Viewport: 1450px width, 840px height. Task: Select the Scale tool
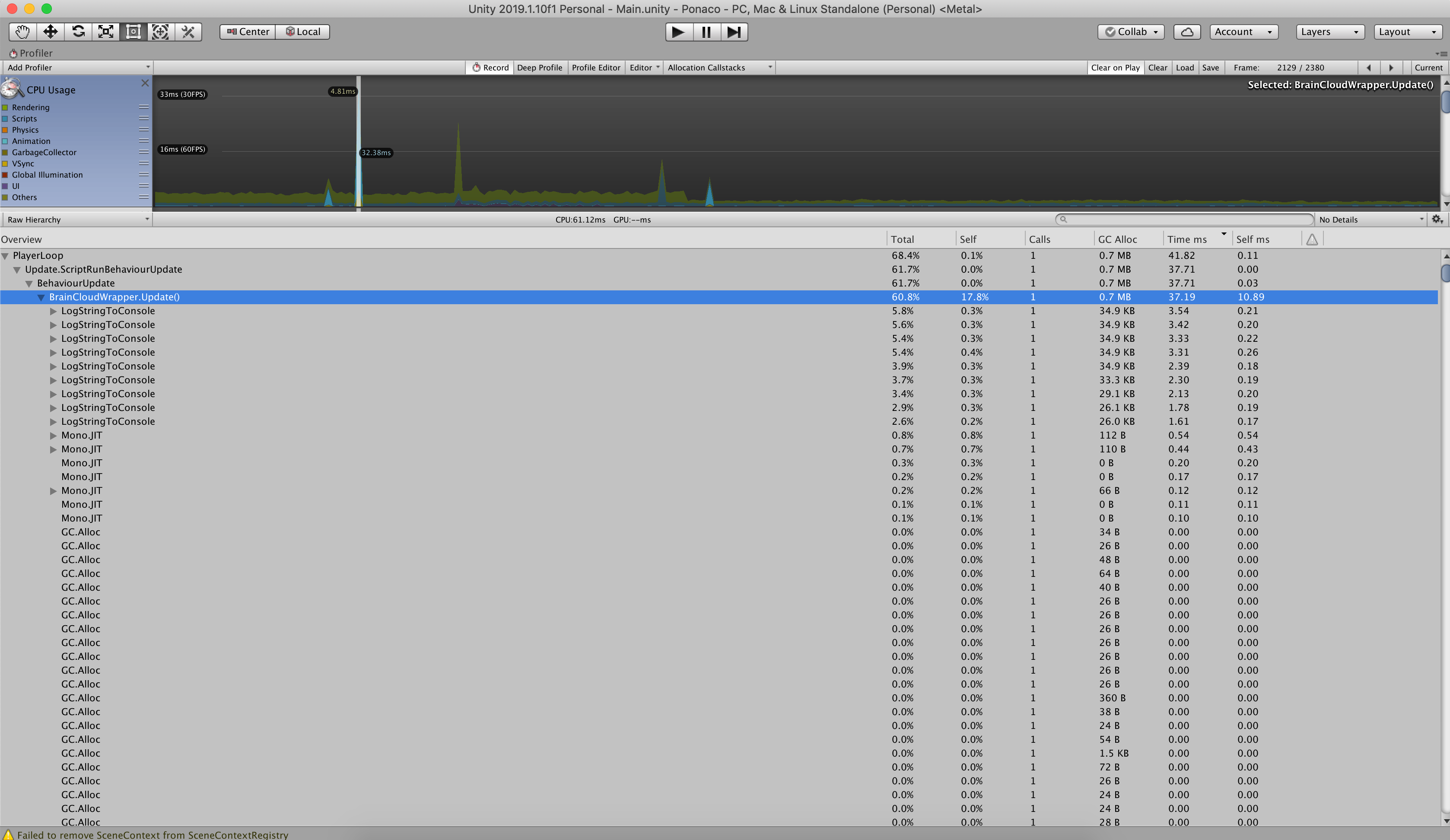(x=106, y=32)
